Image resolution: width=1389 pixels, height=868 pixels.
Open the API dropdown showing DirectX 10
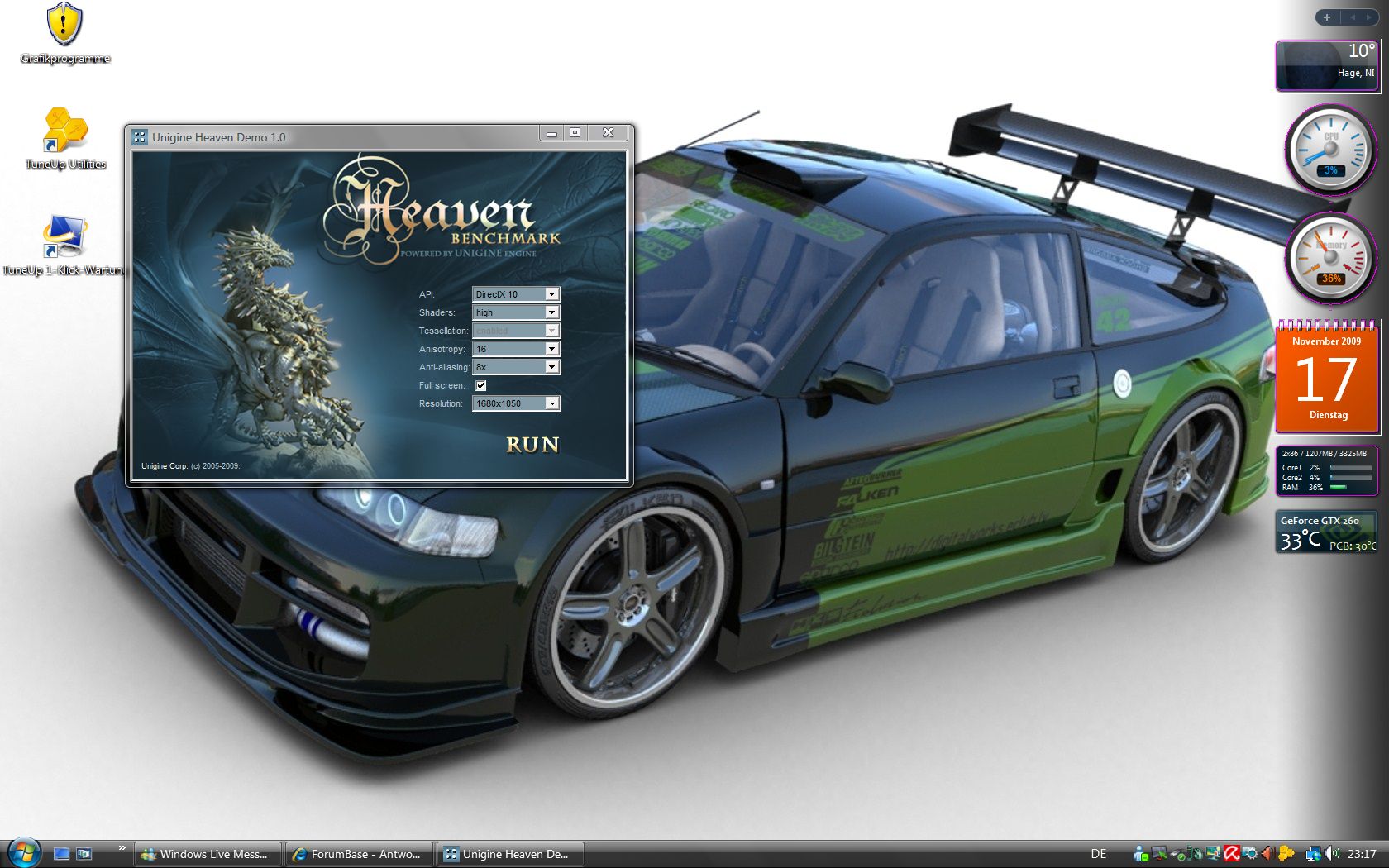pos(516,294)
